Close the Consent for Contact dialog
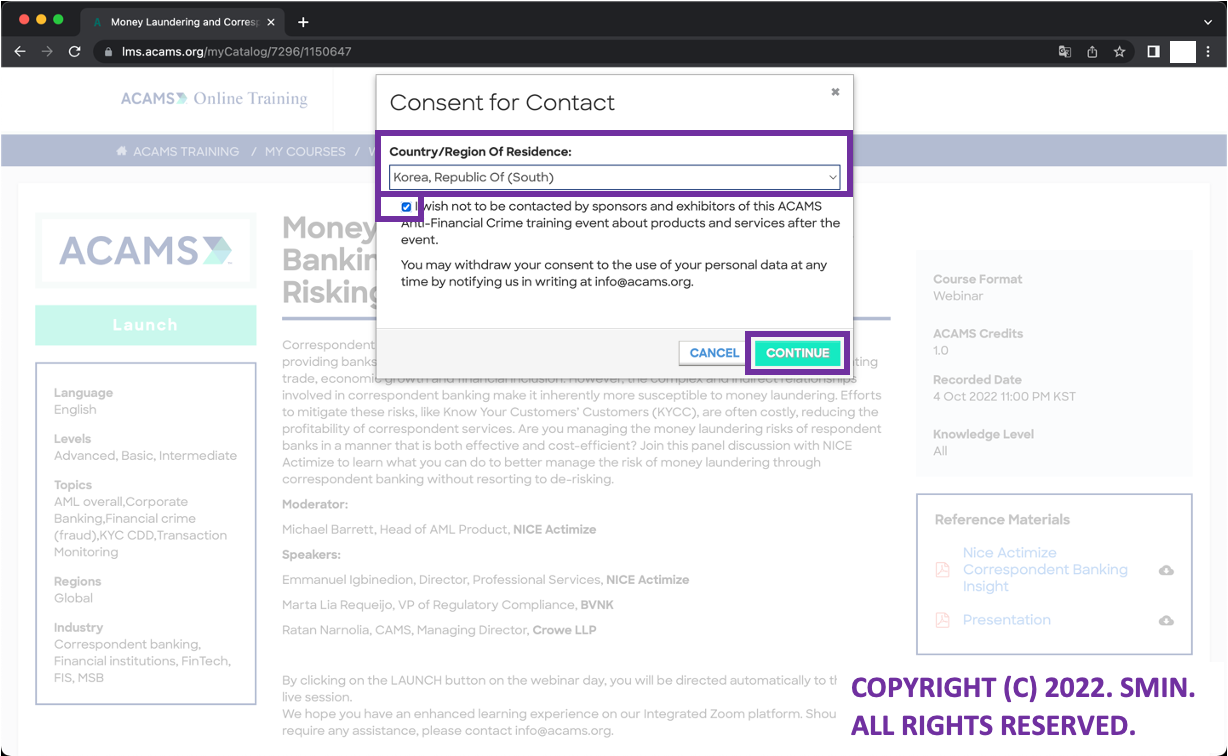The width and height of the screenshot is (1228, 756). (835, 91)
